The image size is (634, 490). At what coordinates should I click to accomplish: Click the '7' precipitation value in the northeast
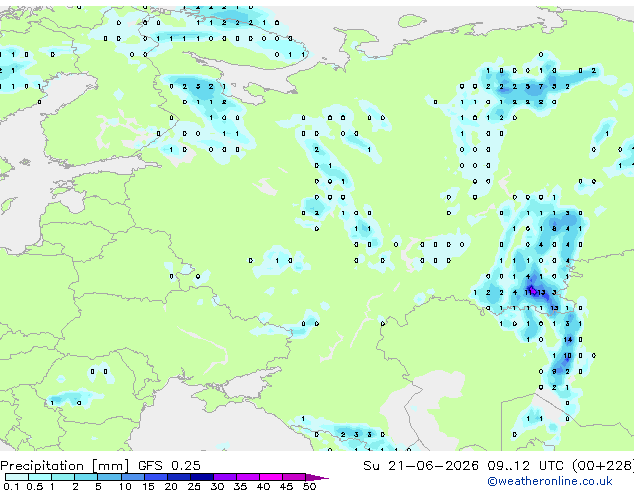click(541, 87)
